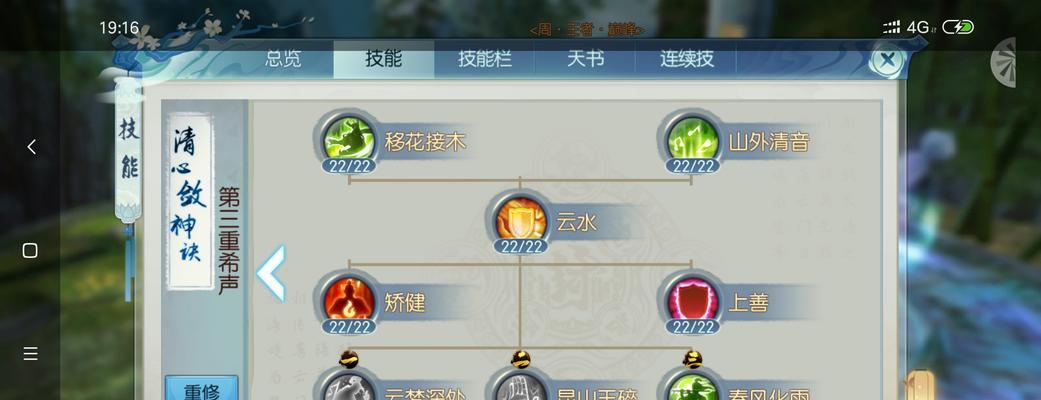The width and height of the screenshot is (1041, 400).
Task: Click the 重修 reset button
Action: pos(202,390)
